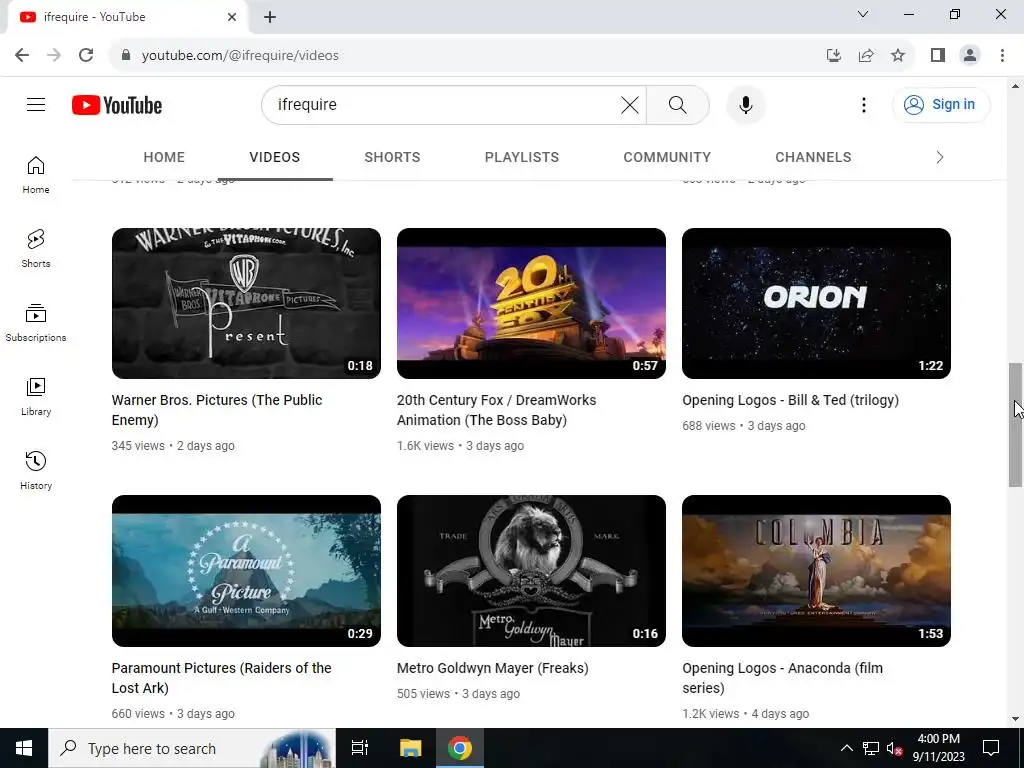This screenshot has height=768, width=1024.
Task: Click the Chrome taskbar icon
Action: 460,748
